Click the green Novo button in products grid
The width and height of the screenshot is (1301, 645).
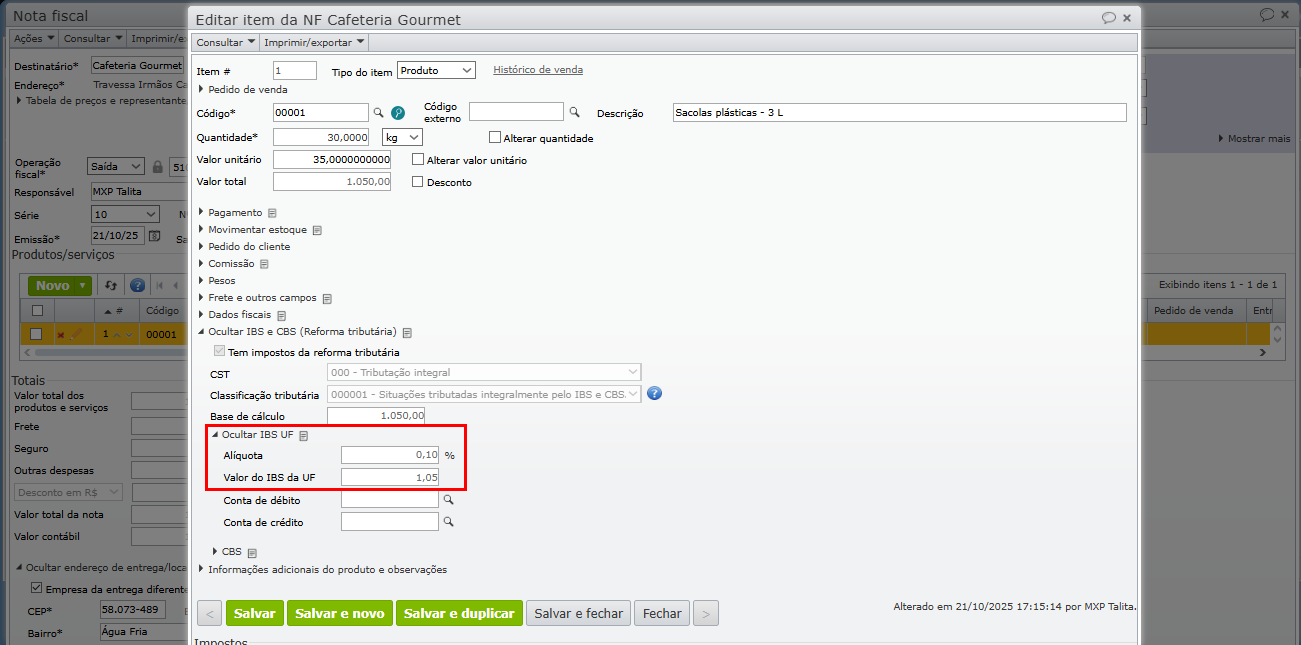59,285
